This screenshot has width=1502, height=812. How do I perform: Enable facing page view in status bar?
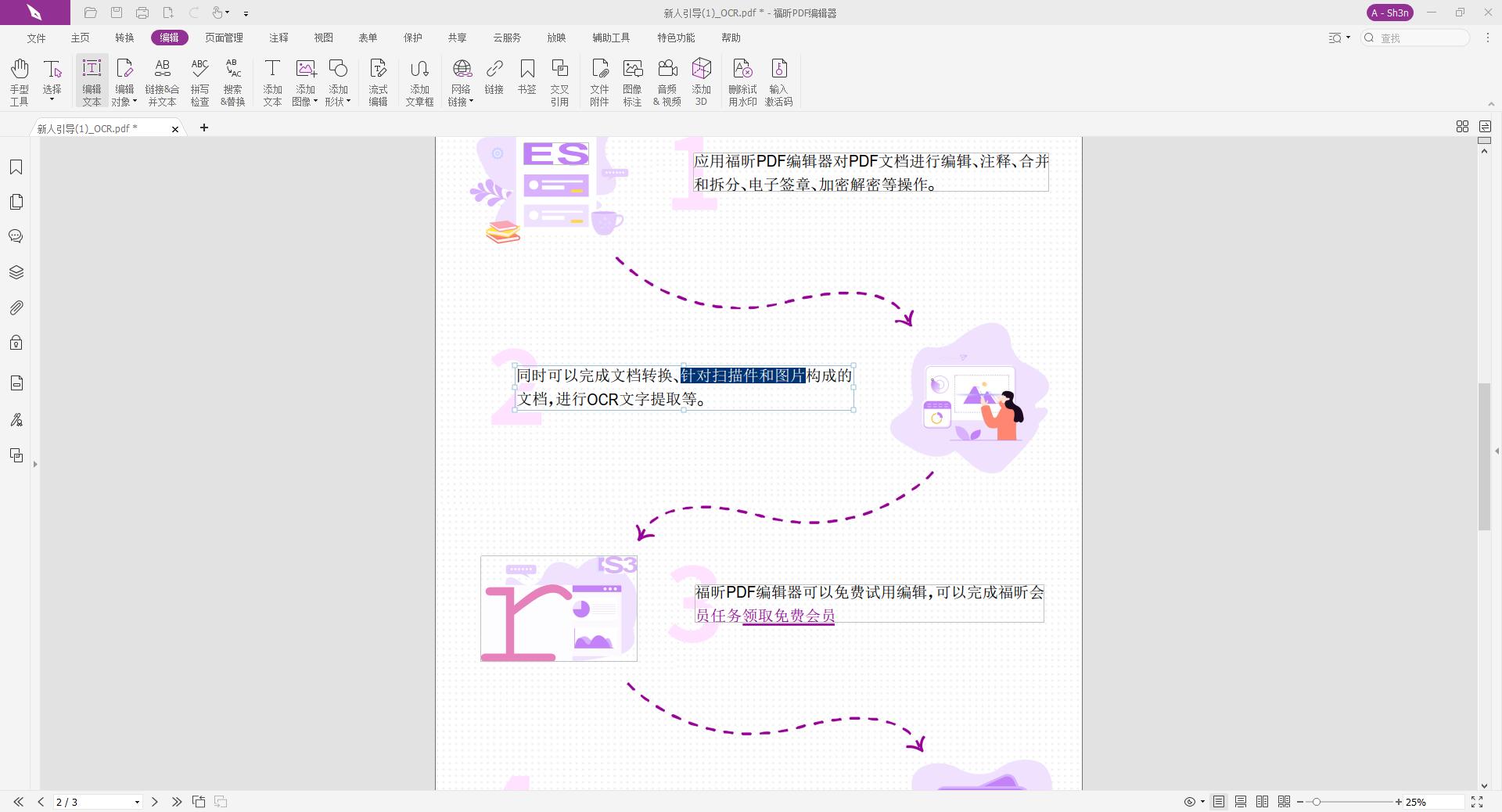(1261, 802)
